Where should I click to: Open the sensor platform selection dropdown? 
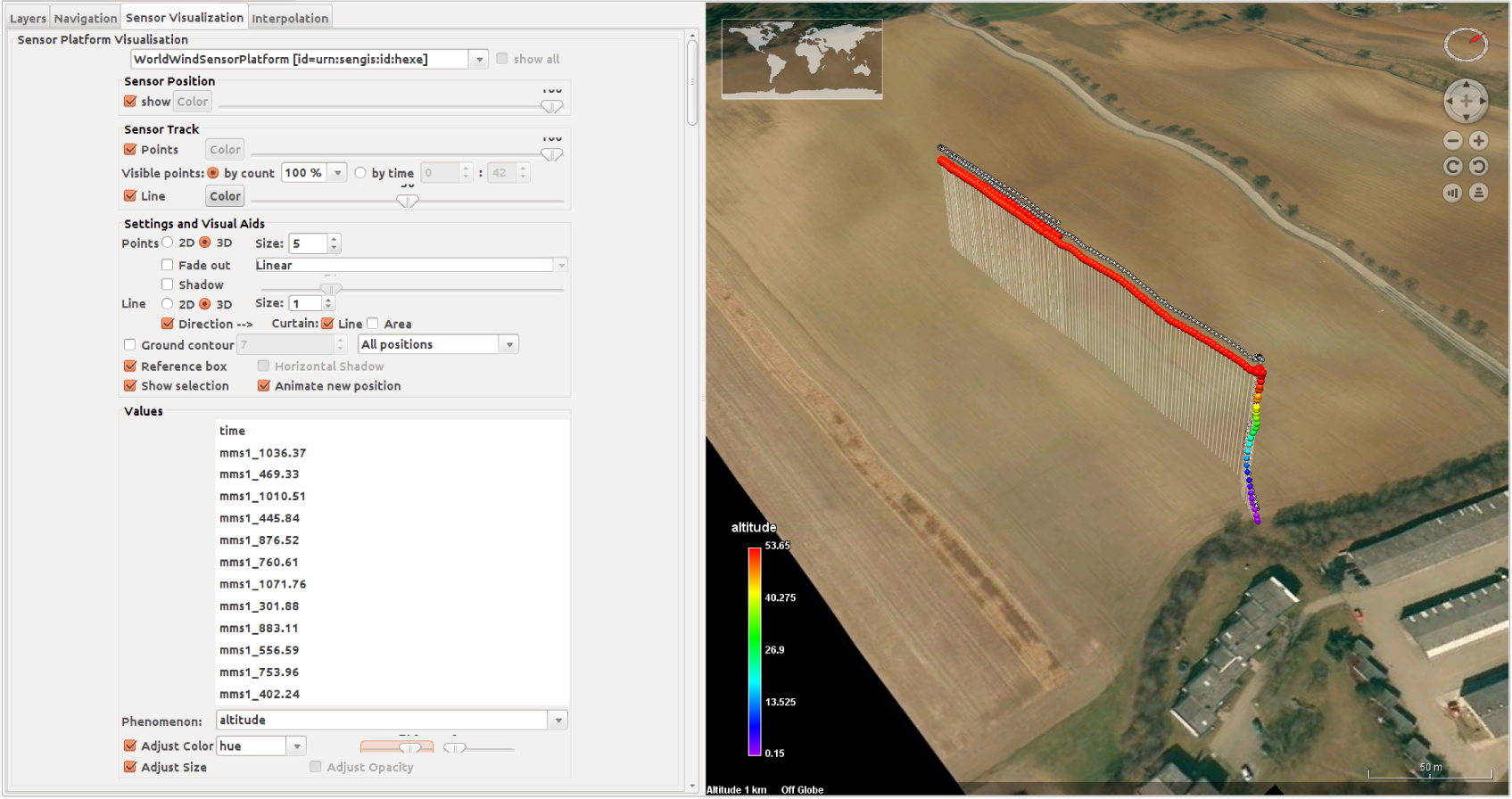click(479, 60)
